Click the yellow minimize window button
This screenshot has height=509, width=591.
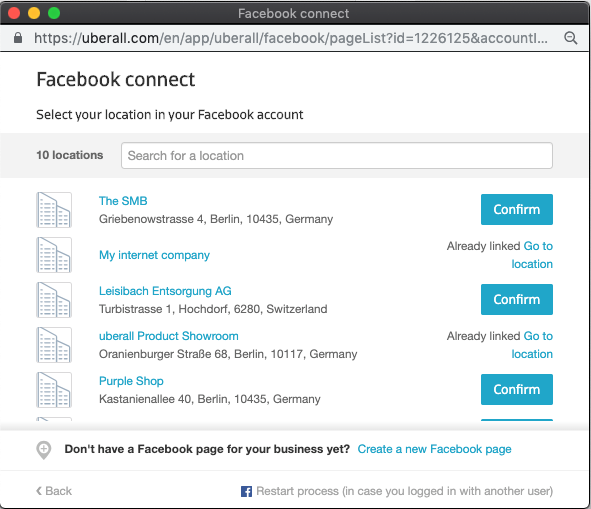[34, 13]
